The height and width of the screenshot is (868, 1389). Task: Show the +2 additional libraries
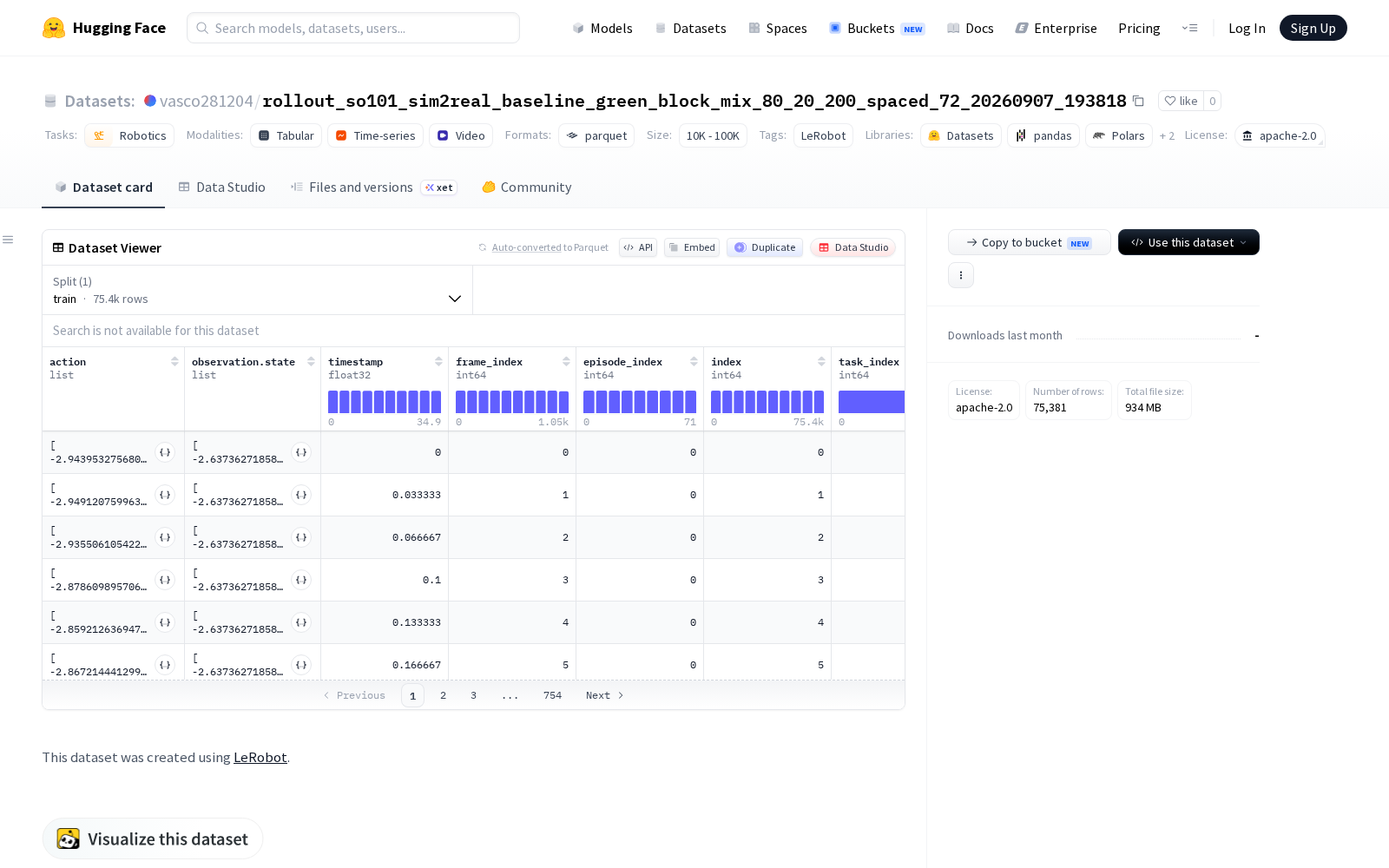(x=1167, y=135)
